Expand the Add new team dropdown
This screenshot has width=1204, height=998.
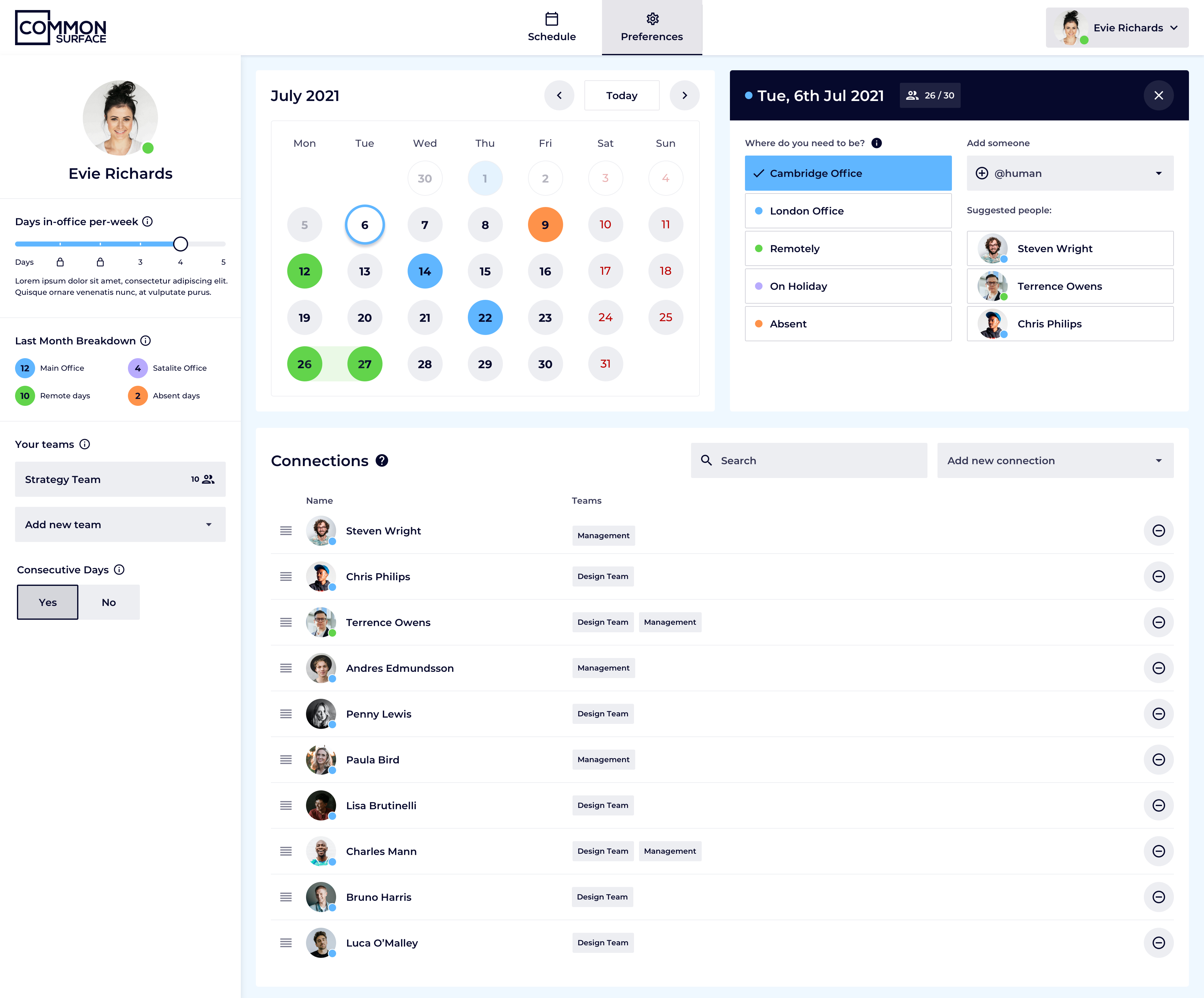point(120,524)
